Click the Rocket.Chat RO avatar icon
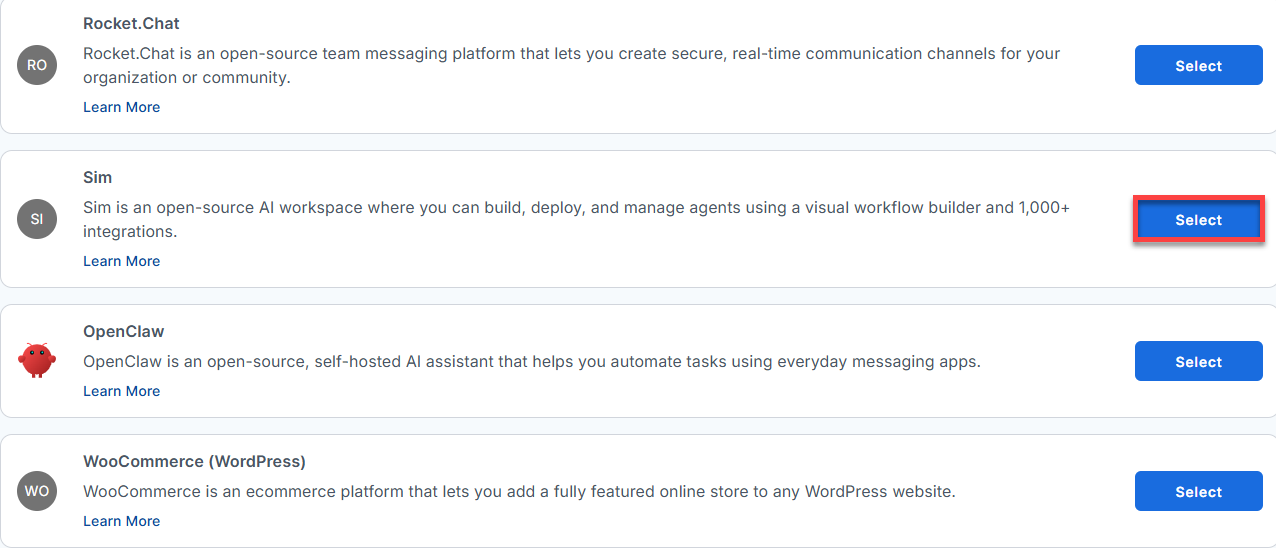This screenshot has width=1276, height=548. pos(37,65)
